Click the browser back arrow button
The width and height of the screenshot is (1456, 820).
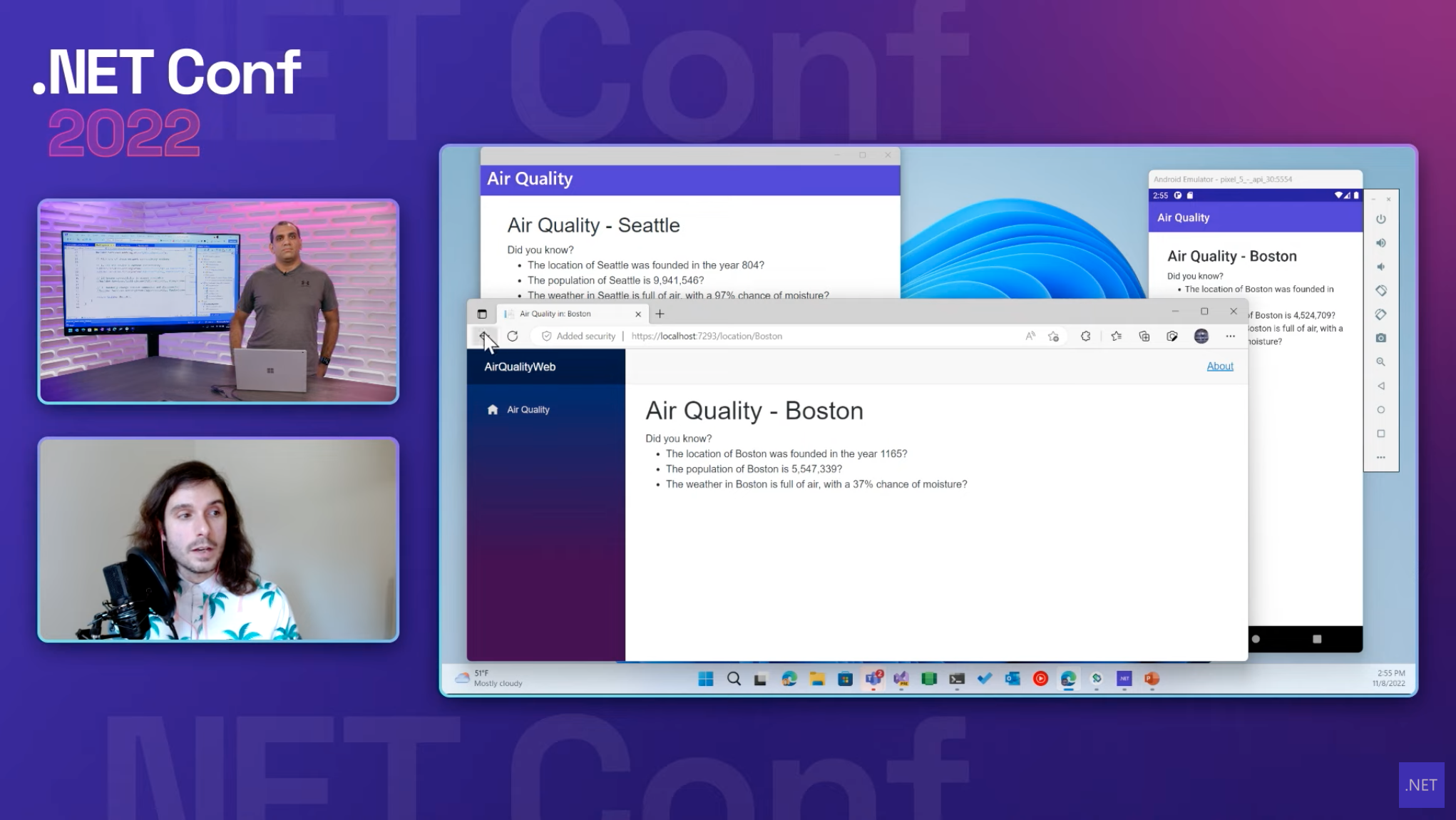pos(483,336)
